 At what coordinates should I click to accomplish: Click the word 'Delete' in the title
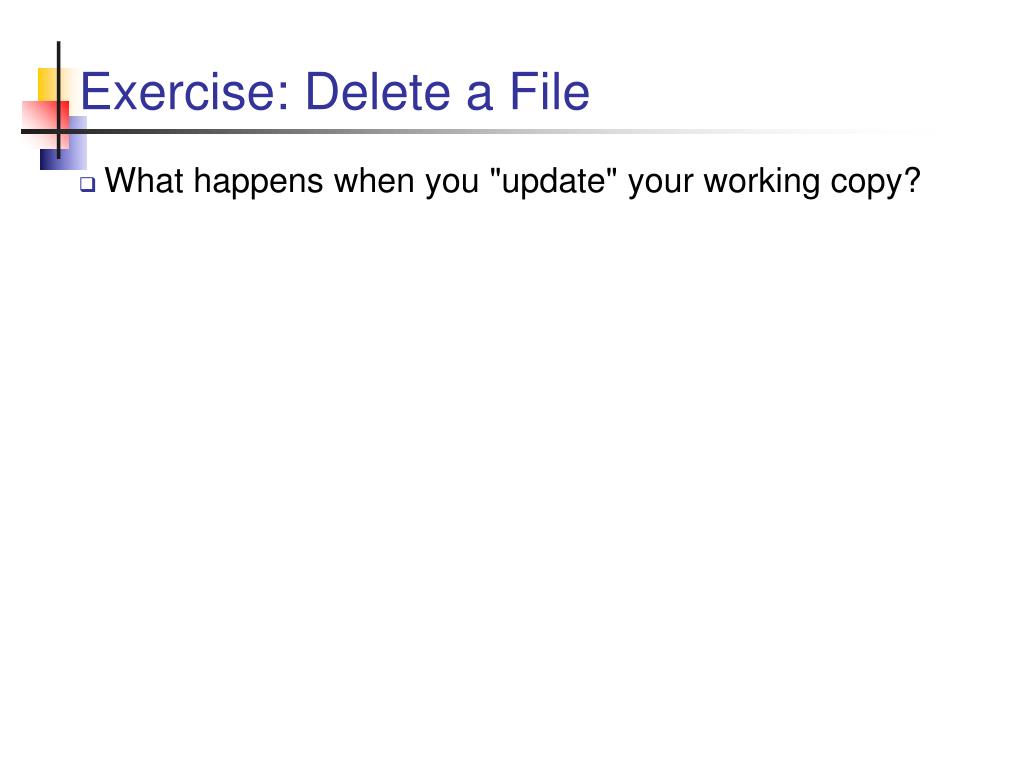point(377,91)
